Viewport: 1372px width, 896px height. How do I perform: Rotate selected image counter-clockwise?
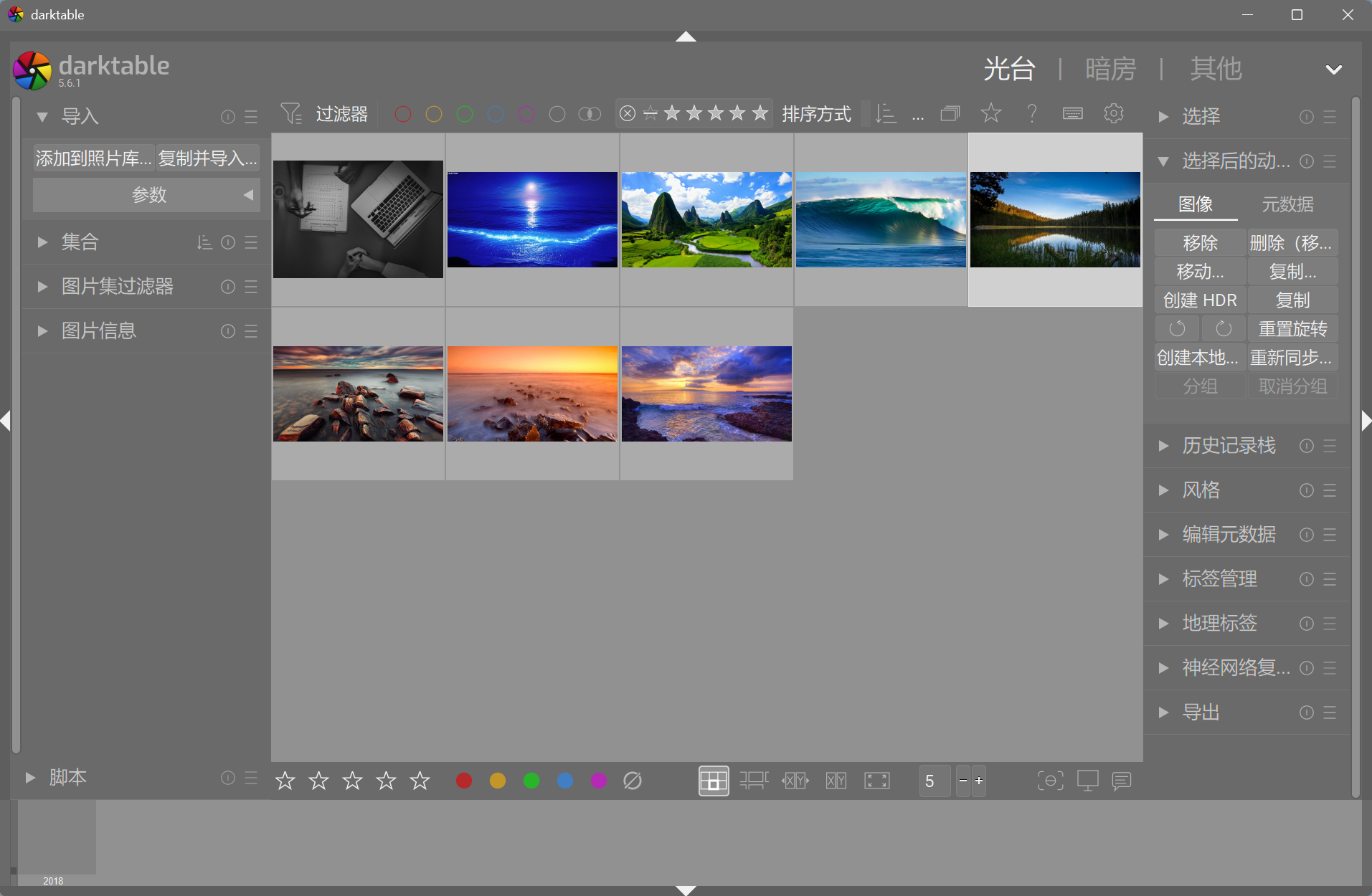pos(1177,329)
